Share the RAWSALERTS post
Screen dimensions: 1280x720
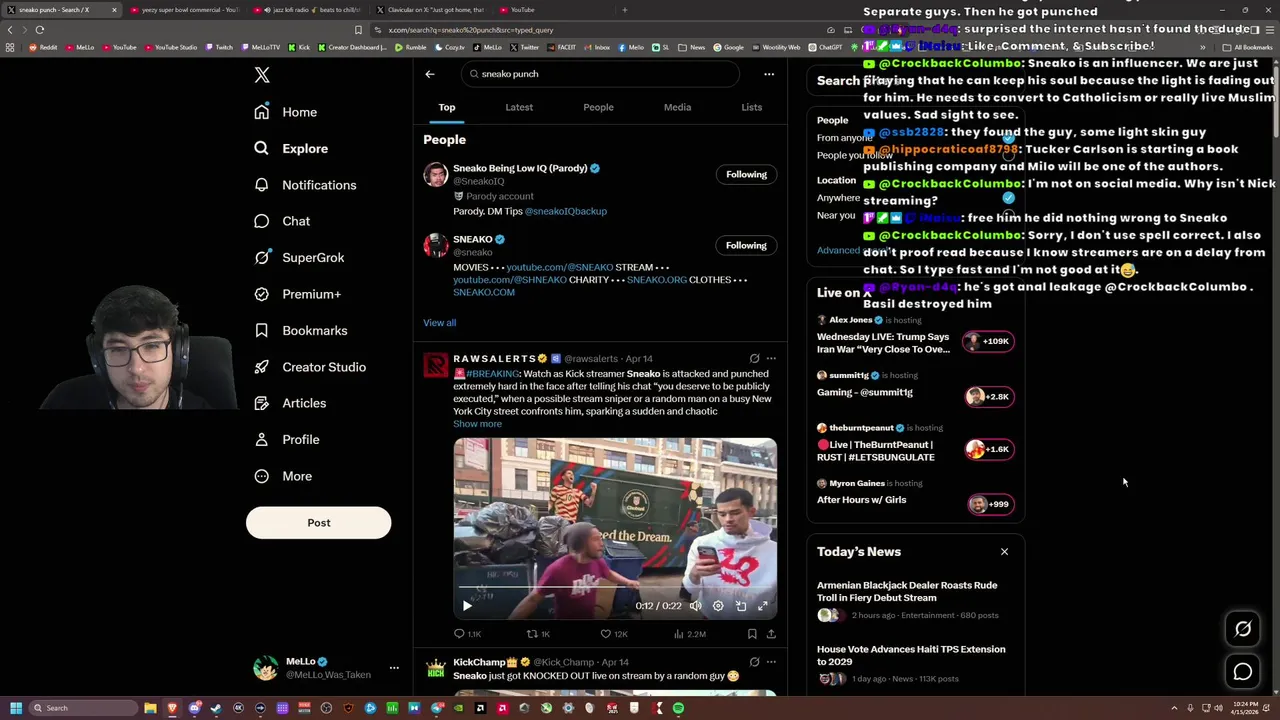771,634
